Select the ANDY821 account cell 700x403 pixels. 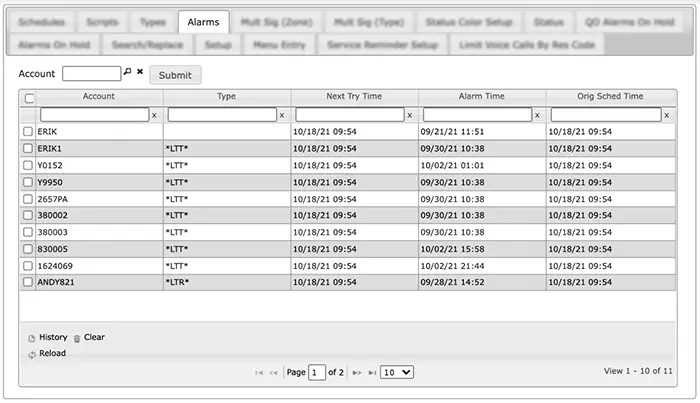tap(99, 283)
